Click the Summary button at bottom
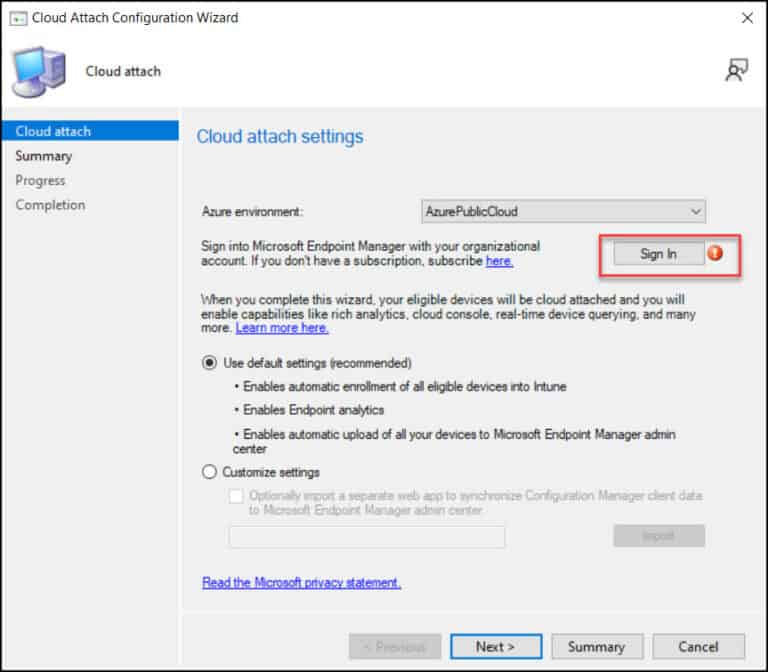Viewport: 768px width, 672px height. tap(597, 647)
